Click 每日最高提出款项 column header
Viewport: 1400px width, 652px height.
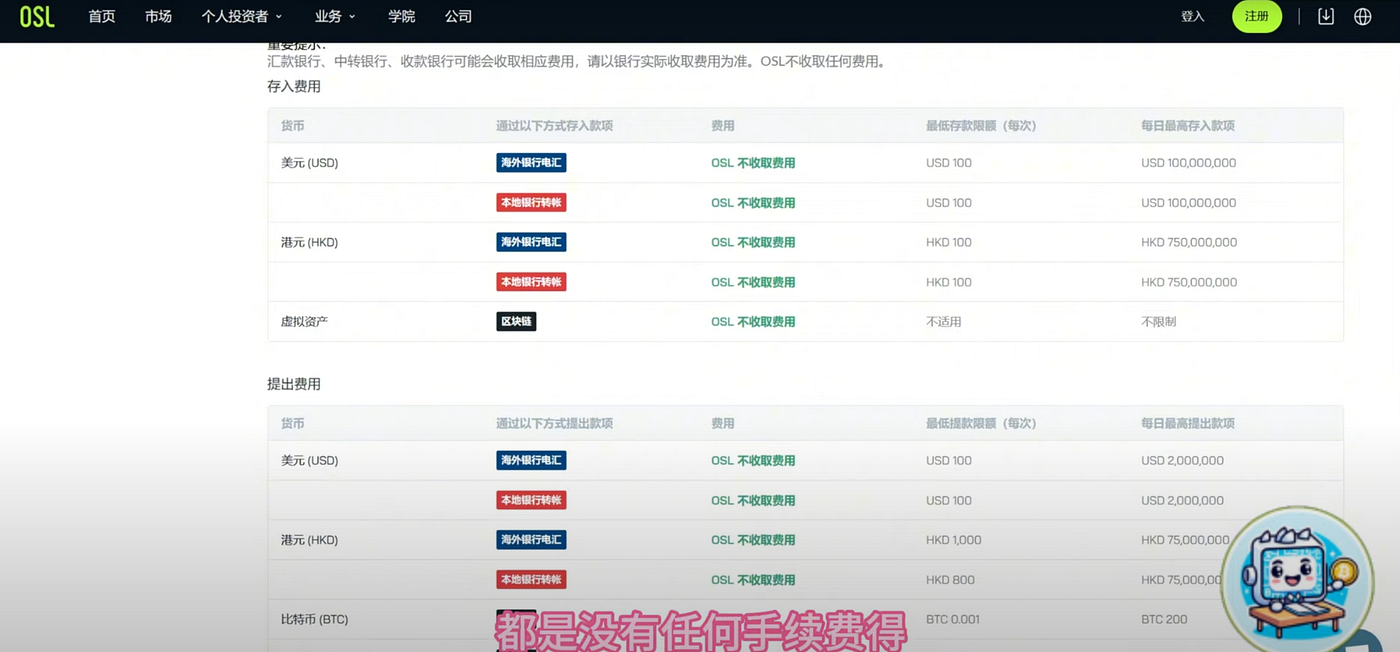coord(1188,424)
